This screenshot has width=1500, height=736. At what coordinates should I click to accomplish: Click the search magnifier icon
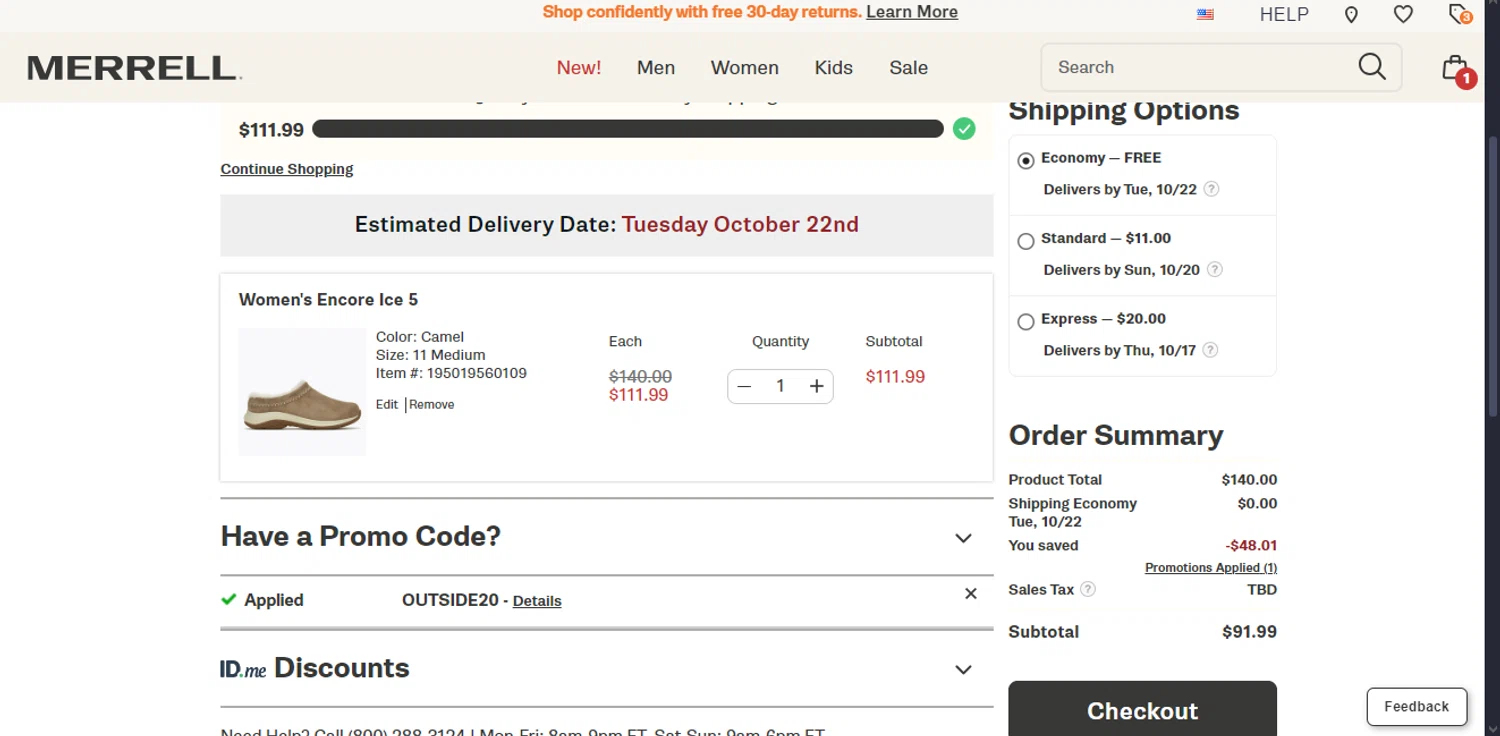[1372, 67]
